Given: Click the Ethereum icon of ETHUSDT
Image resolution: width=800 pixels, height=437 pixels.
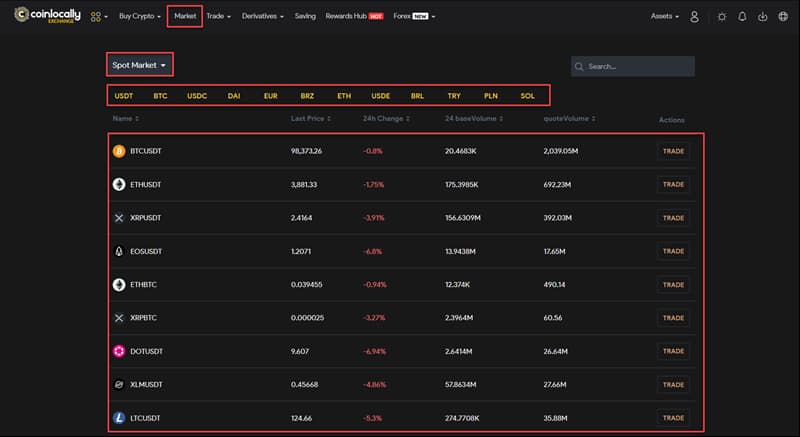Looking at the screenshot, I should [119, 184].
